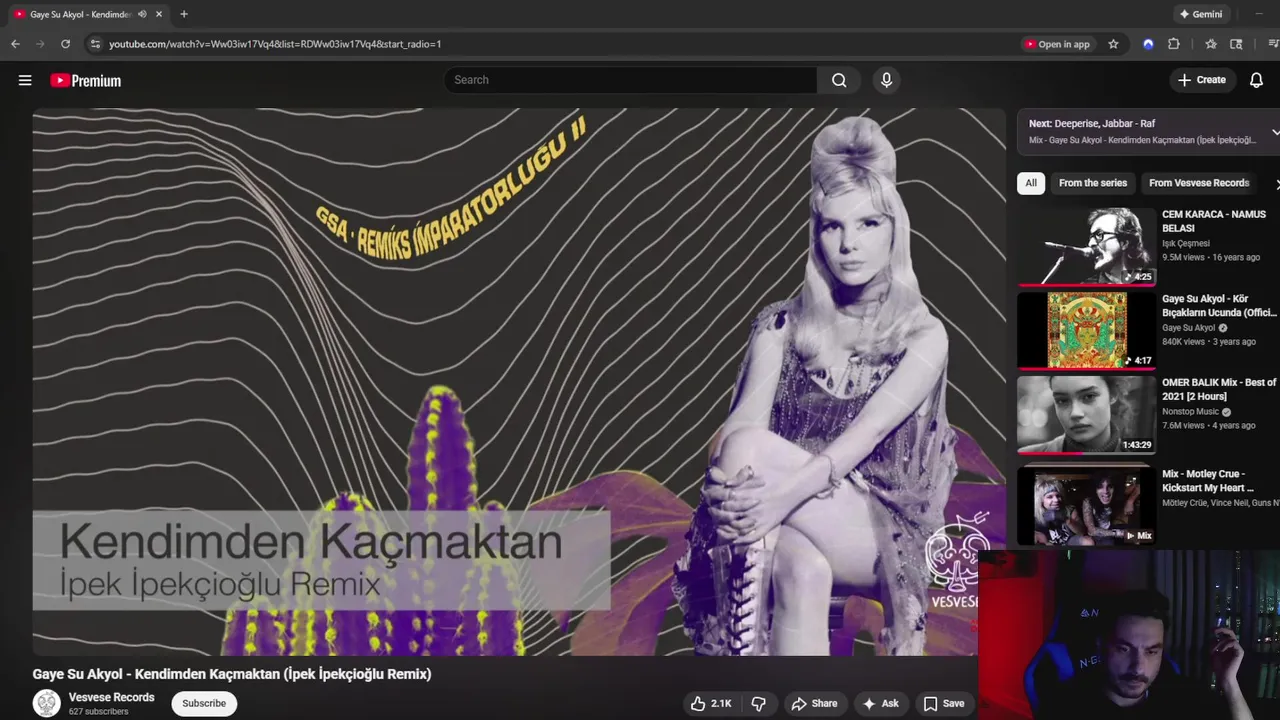Viewport: 1280px width, 720px height.
Task: Open Gaye Su Akyol - Kör Bıçakların title
Action: point(1219,305)
